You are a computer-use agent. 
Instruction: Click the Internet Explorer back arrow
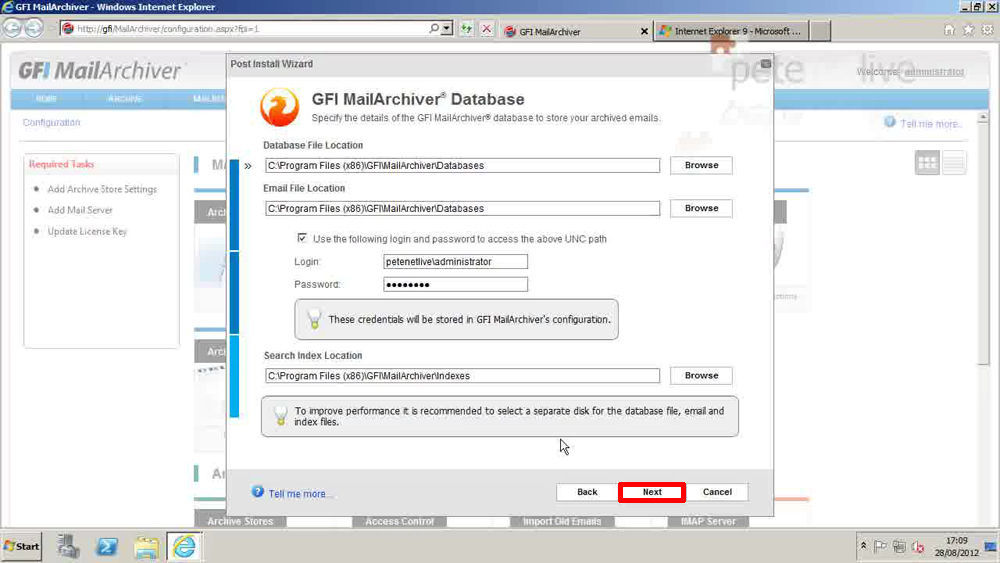(x=11, y=29)
